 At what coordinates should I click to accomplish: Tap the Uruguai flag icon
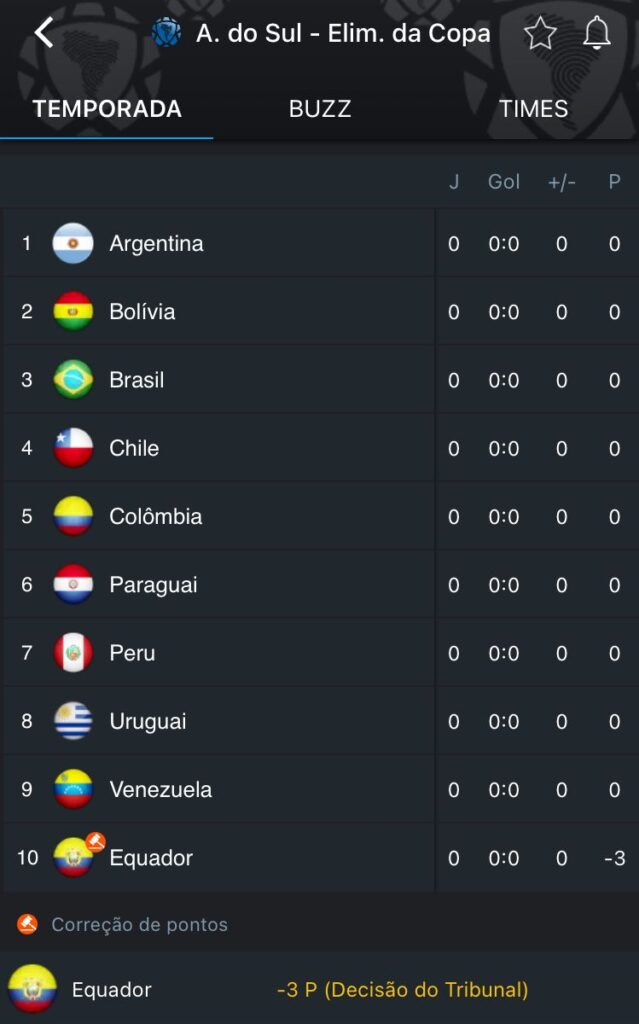(73, 721)
